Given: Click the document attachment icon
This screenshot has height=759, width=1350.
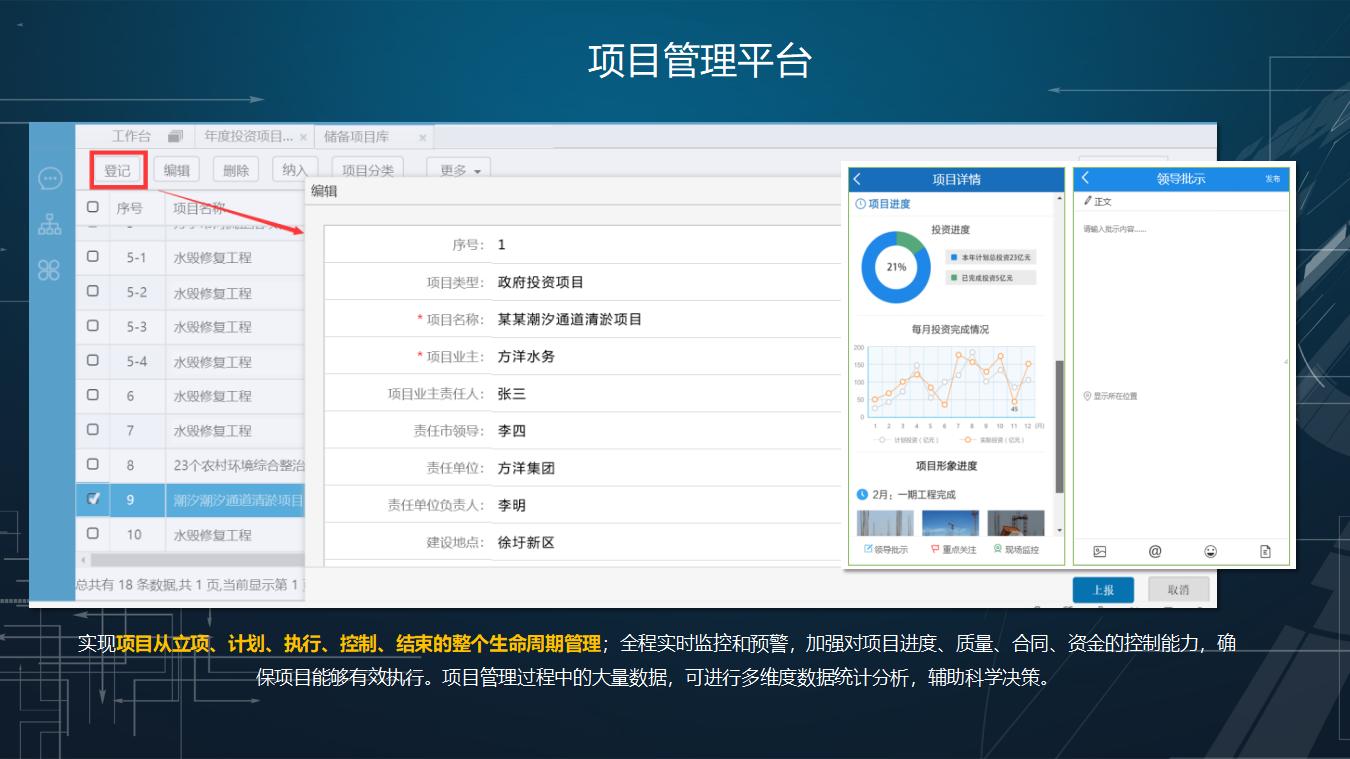Looking at the screenshot, I should point(1265,551).
